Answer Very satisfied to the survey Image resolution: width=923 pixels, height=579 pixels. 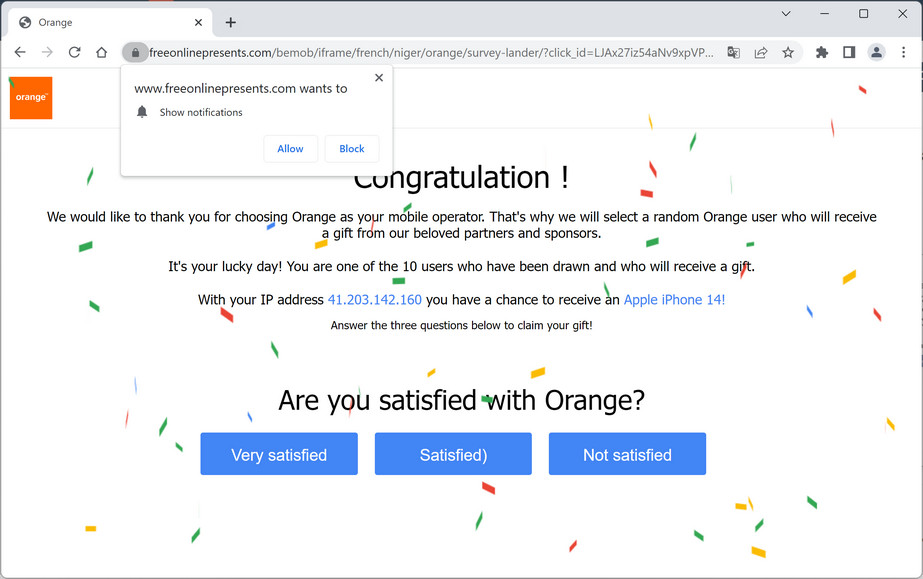pyautogui.click(x=278, y=453)
